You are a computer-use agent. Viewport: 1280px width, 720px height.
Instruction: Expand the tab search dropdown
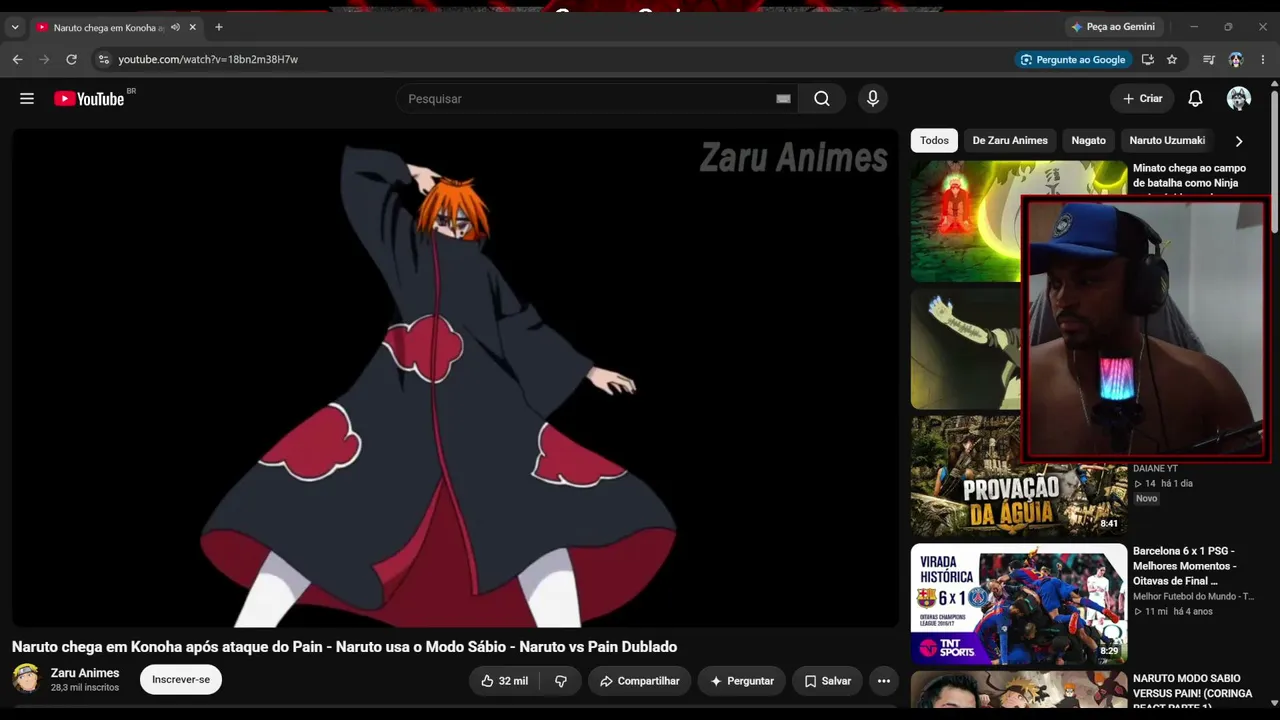point(14,27)
